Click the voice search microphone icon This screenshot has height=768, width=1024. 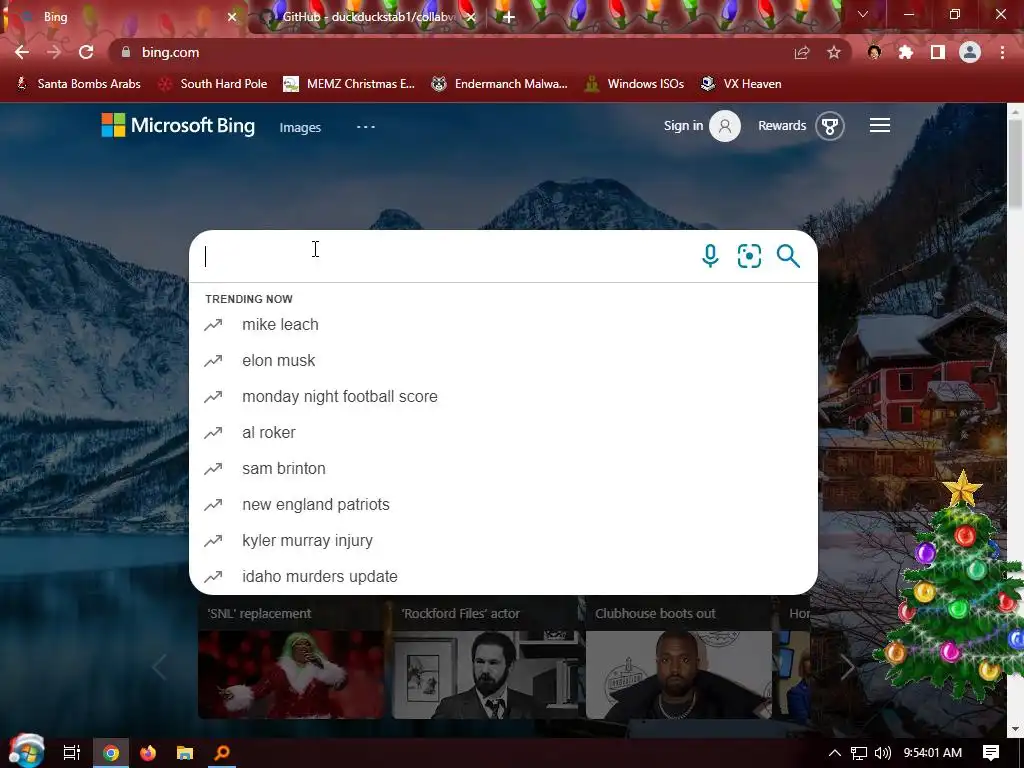[710, 256]
